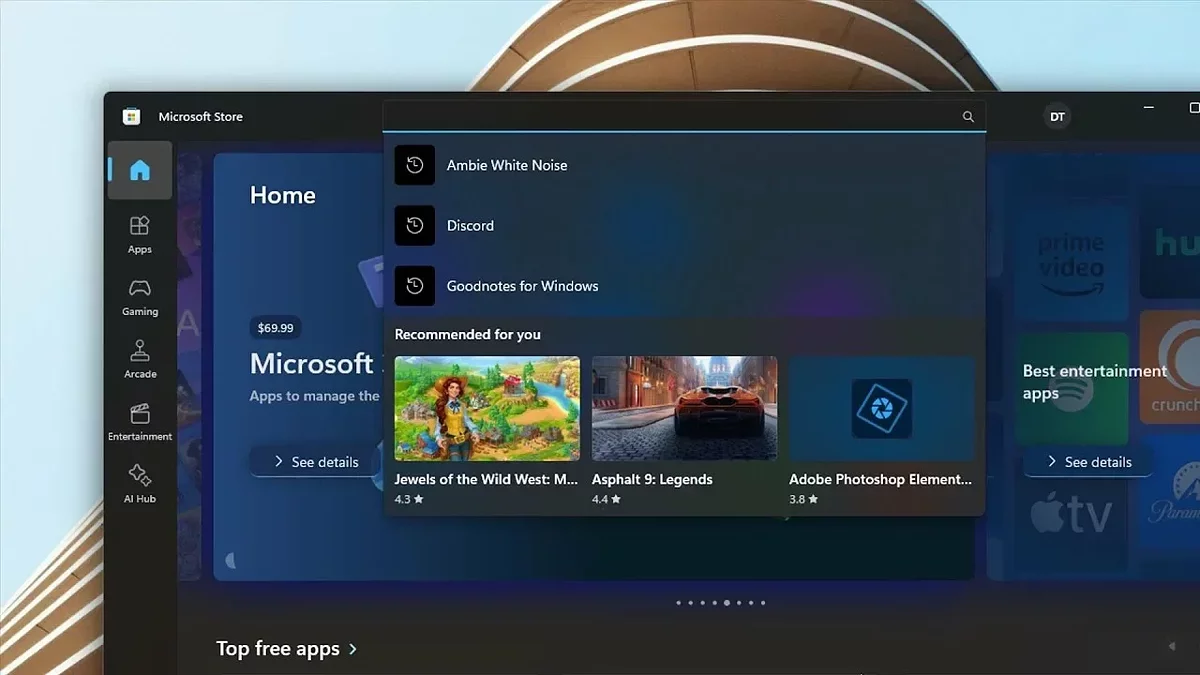Open the AI Hub section
The height and width of the screenshot is (675, 1200).
coord(140,483)
